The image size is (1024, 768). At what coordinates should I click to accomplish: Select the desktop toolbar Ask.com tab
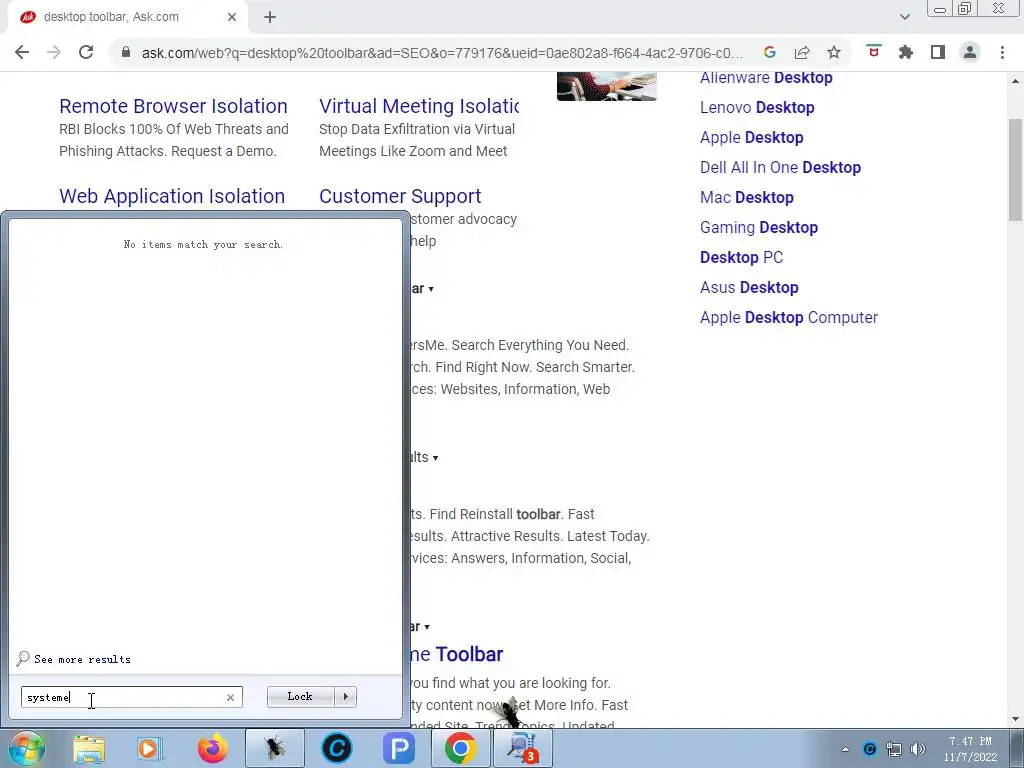pos(129,17)
